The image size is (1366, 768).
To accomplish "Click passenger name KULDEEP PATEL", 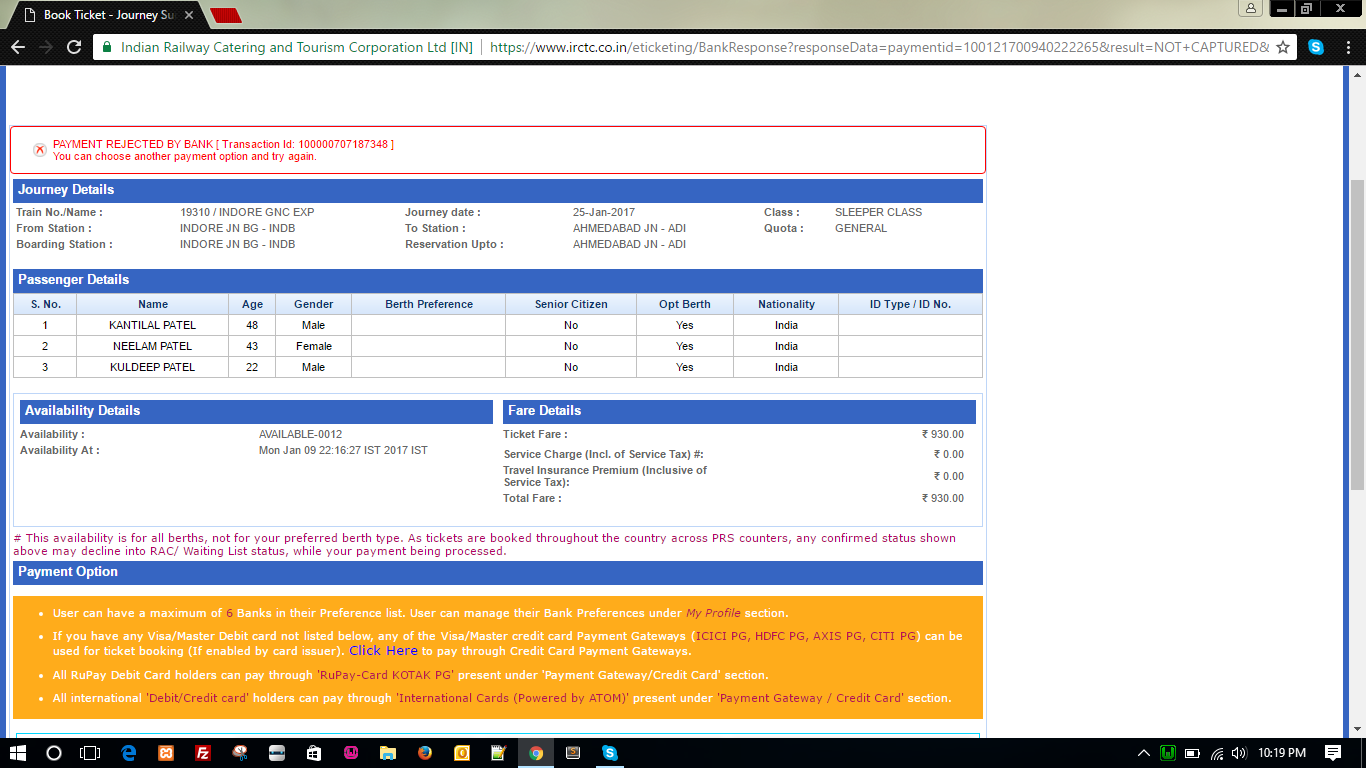I will point(153,367).
